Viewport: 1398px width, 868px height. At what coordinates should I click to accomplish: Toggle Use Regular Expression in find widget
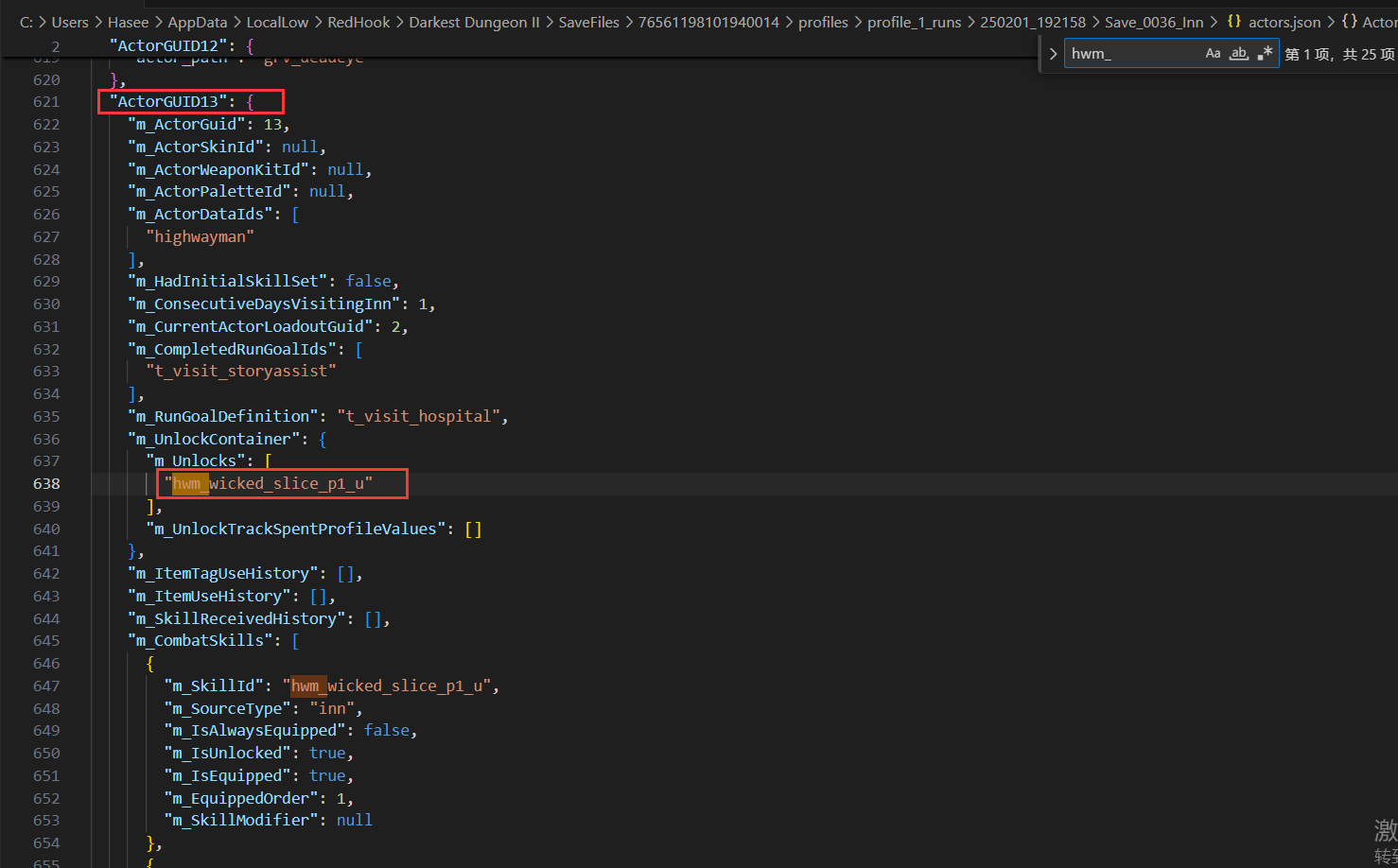coord(1265,54)
